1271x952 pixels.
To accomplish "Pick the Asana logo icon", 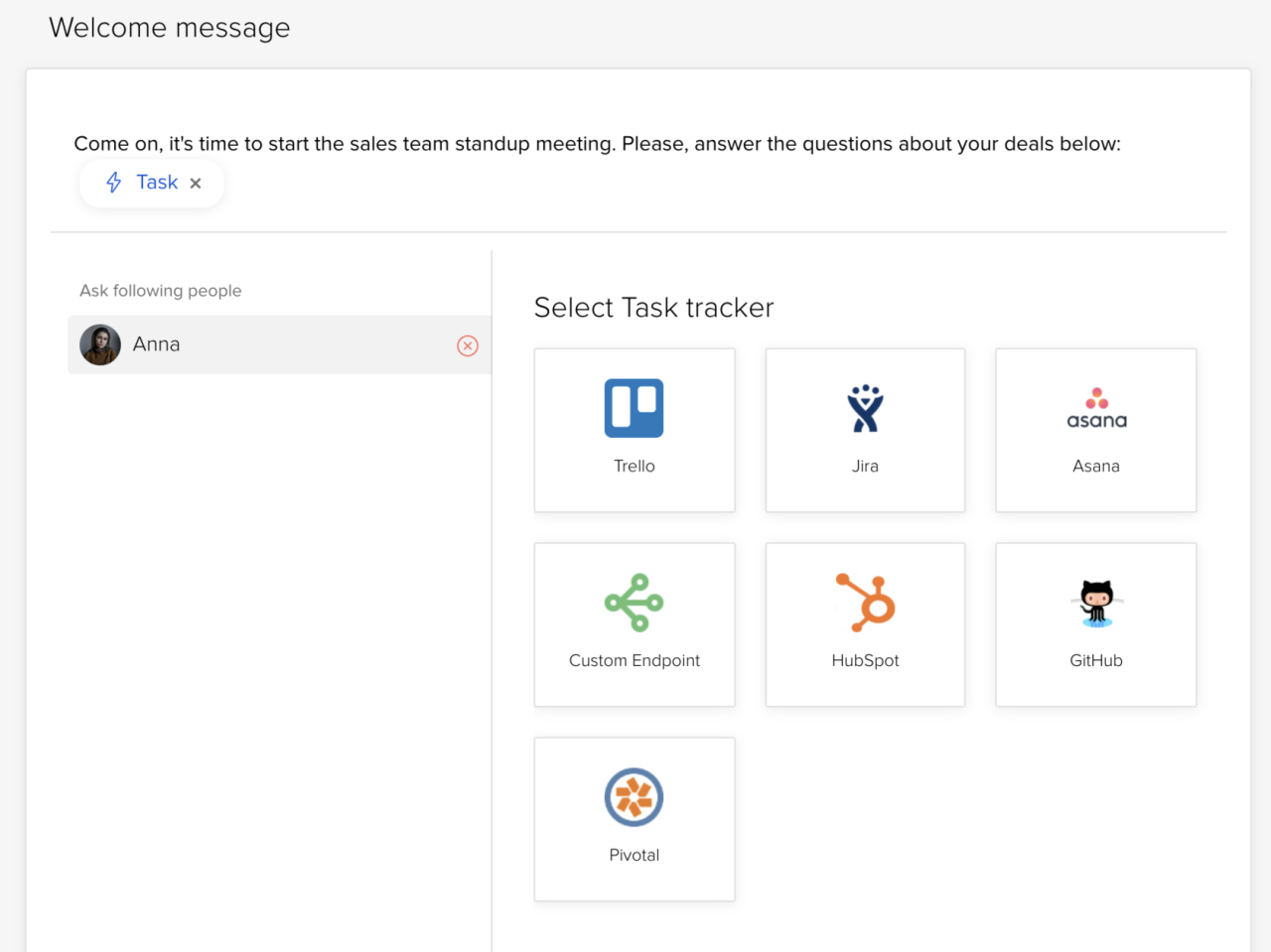I will (x=1096, y=410).
